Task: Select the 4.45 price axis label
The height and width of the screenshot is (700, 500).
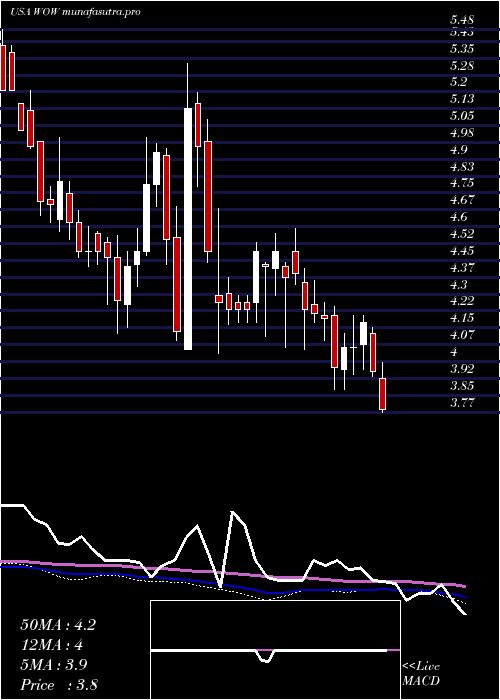Action: click(462, 251)
